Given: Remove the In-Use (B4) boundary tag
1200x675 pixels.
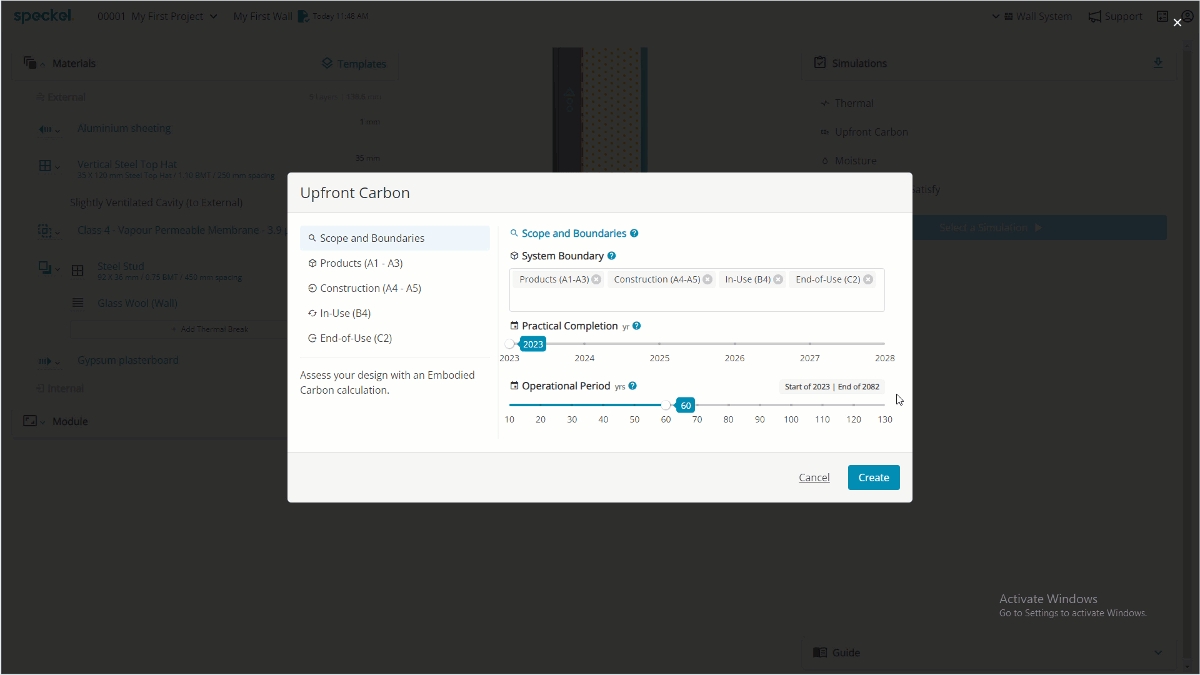Looking at the screenshot, I should click(x=777, y=280).
